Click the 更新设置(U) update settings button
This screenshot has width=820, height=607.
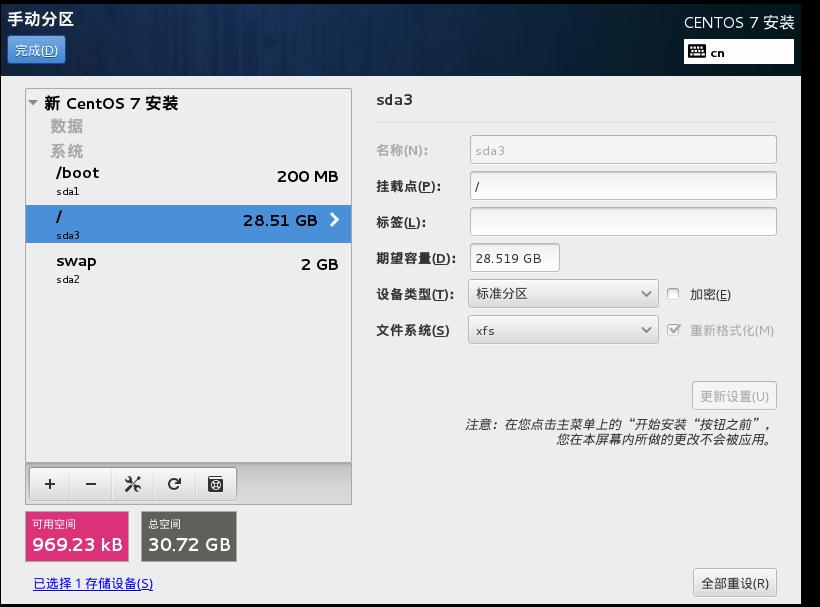point(734,396)
